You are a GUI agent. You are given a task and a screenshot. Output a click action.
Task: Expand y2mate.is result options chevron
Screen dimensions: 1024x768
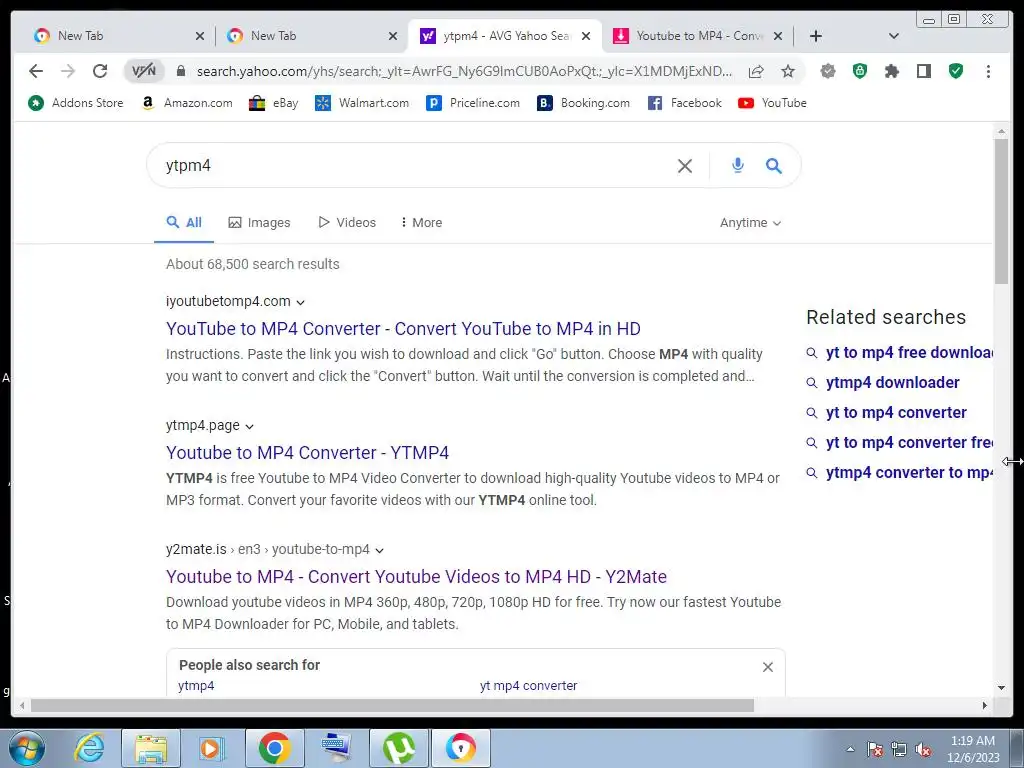(379, 551)
